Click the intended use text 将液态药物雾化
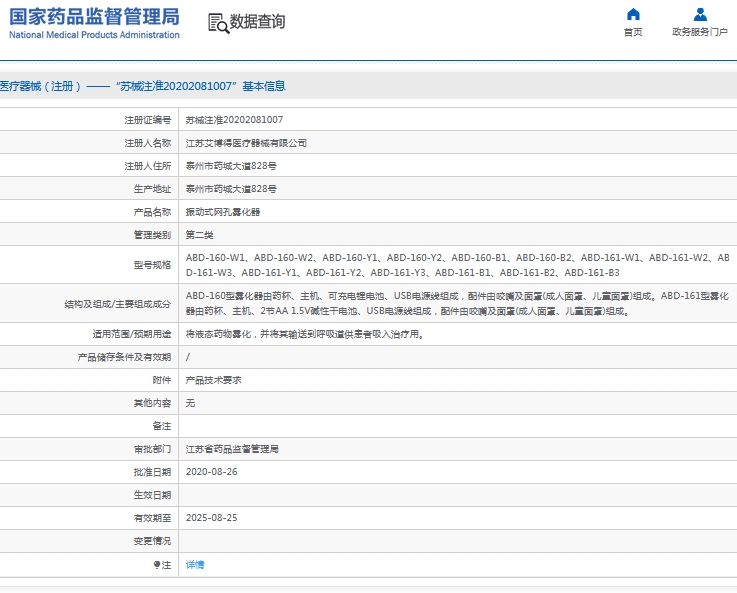737x593 pixels. pos(305,334)
